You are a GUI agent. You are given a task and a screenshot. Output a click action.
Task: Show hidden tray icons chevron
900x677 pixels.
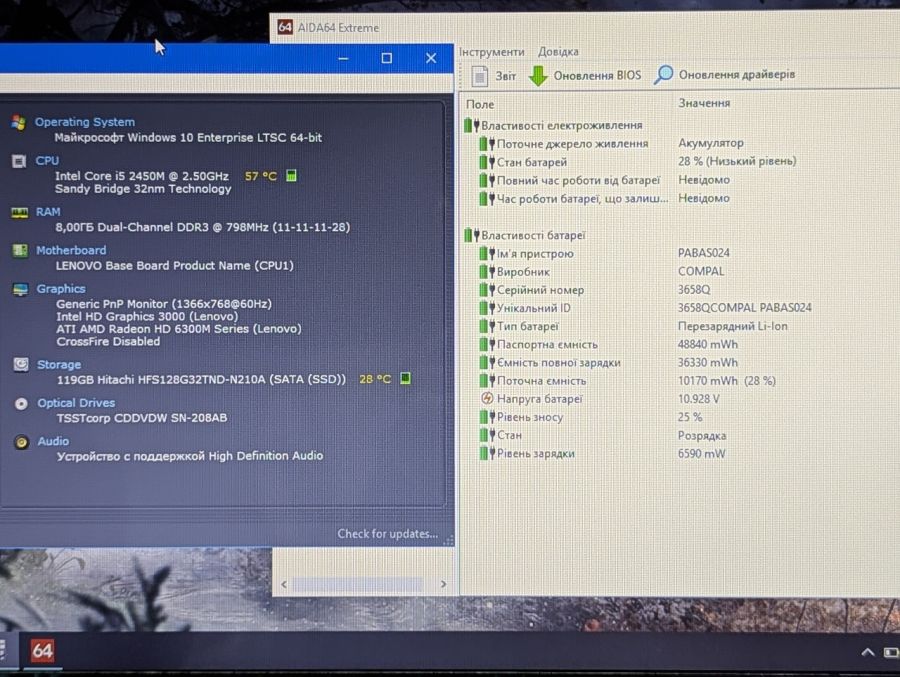[867, 652]
